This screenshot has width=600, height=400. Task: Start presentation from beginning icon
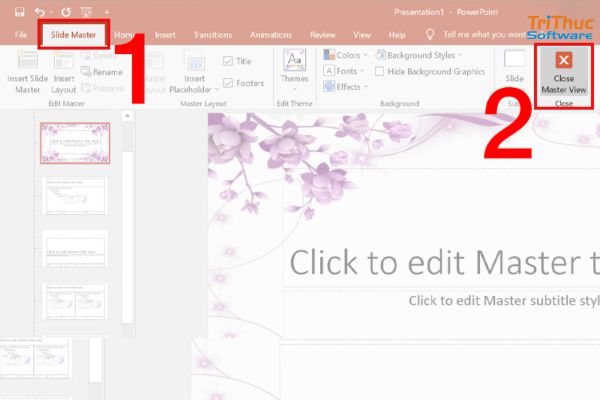point(86,12)
